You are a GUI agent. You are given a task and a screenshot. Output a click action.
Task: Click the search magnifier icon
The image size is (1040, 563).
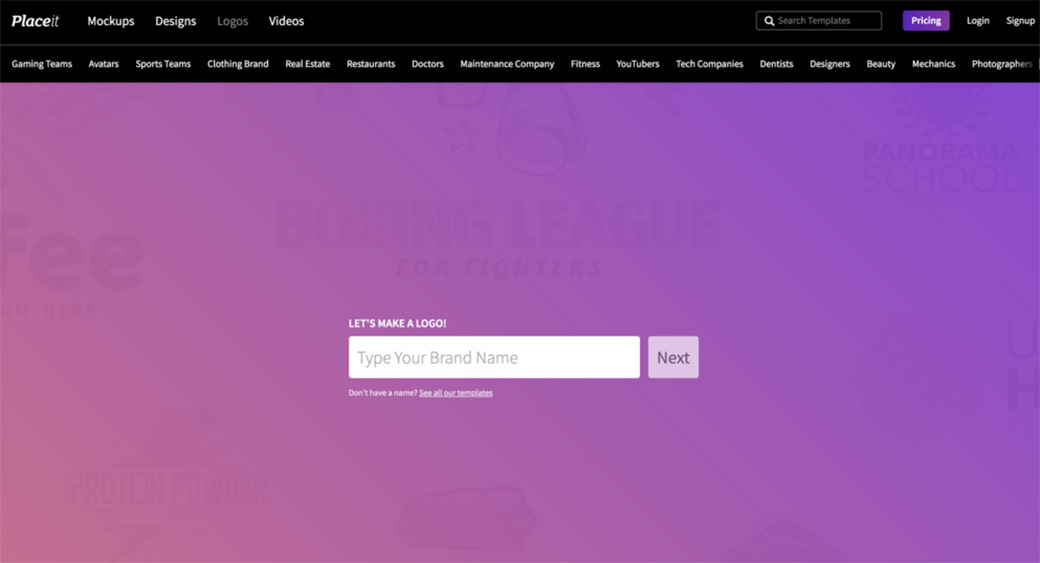point(769,21)
